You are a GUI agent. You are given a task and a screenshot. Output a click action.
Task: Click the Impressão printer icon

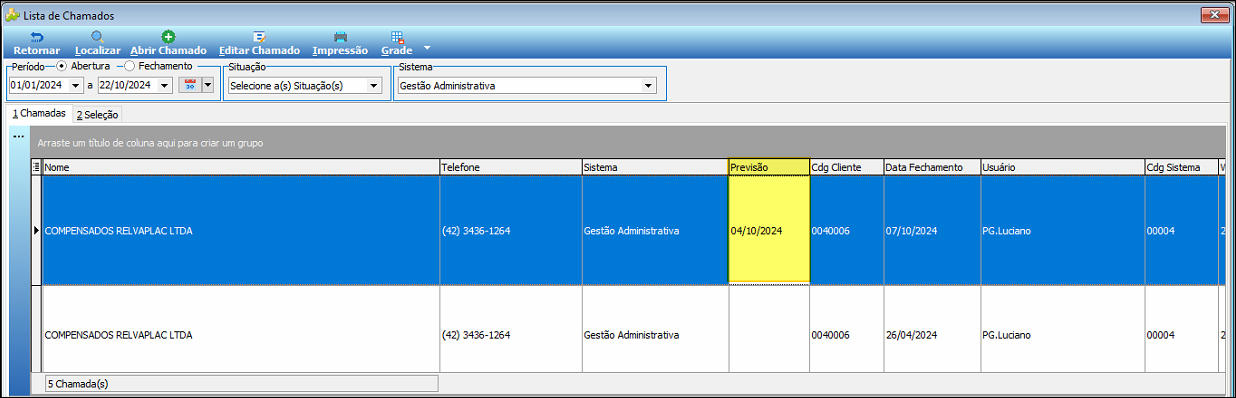(x=340, y=37)
